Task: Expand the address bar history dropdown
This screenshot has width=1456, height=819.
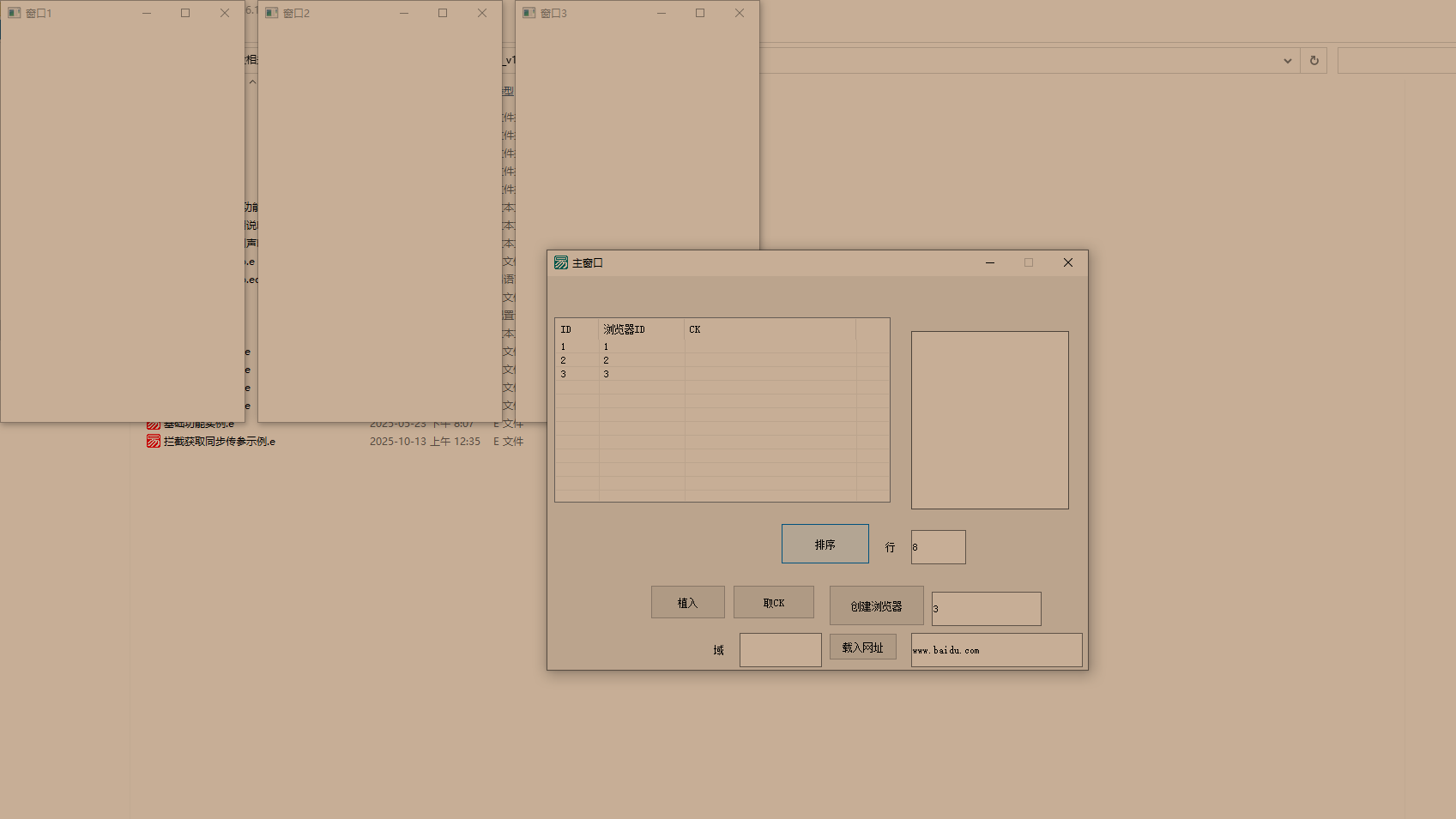Action: (x=1287, y=60)
